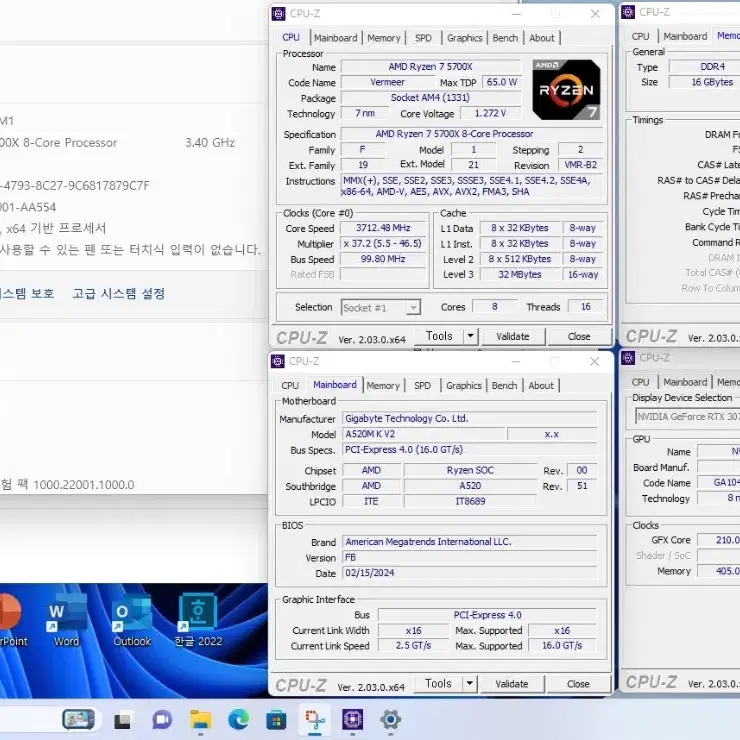Open NVIDIA GeForce RTX display device dropdown
Image resolution: width=740 pixels, height=740 pixels.
(x=688, y=417)
